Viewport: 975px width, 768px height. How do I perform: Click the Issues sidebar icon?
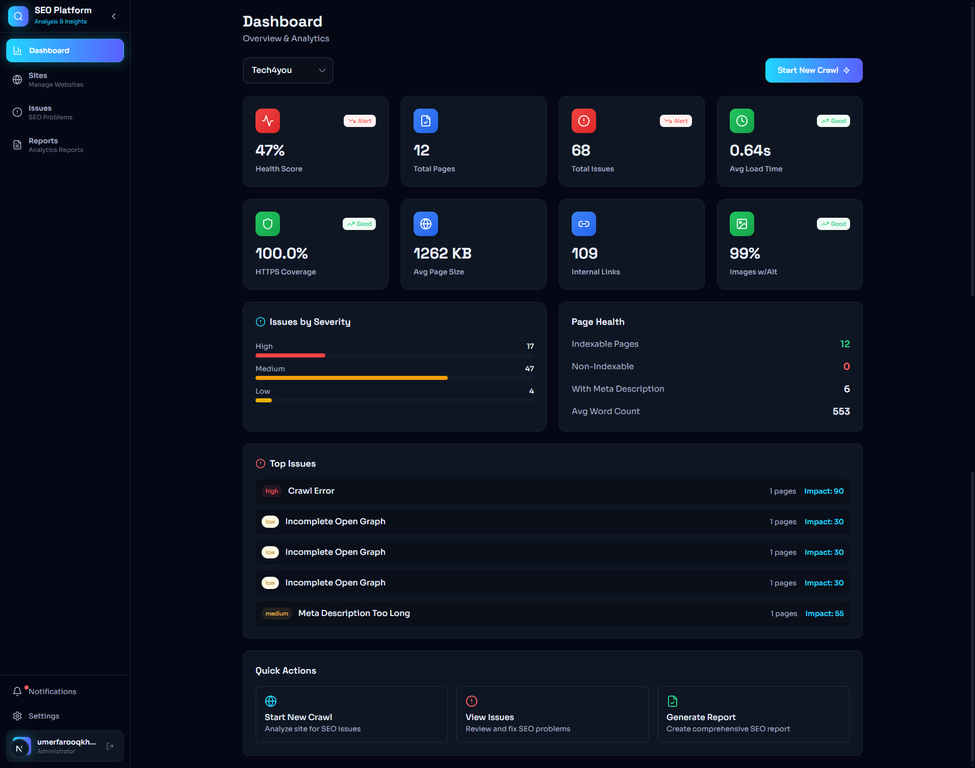(x=17, y=112)
